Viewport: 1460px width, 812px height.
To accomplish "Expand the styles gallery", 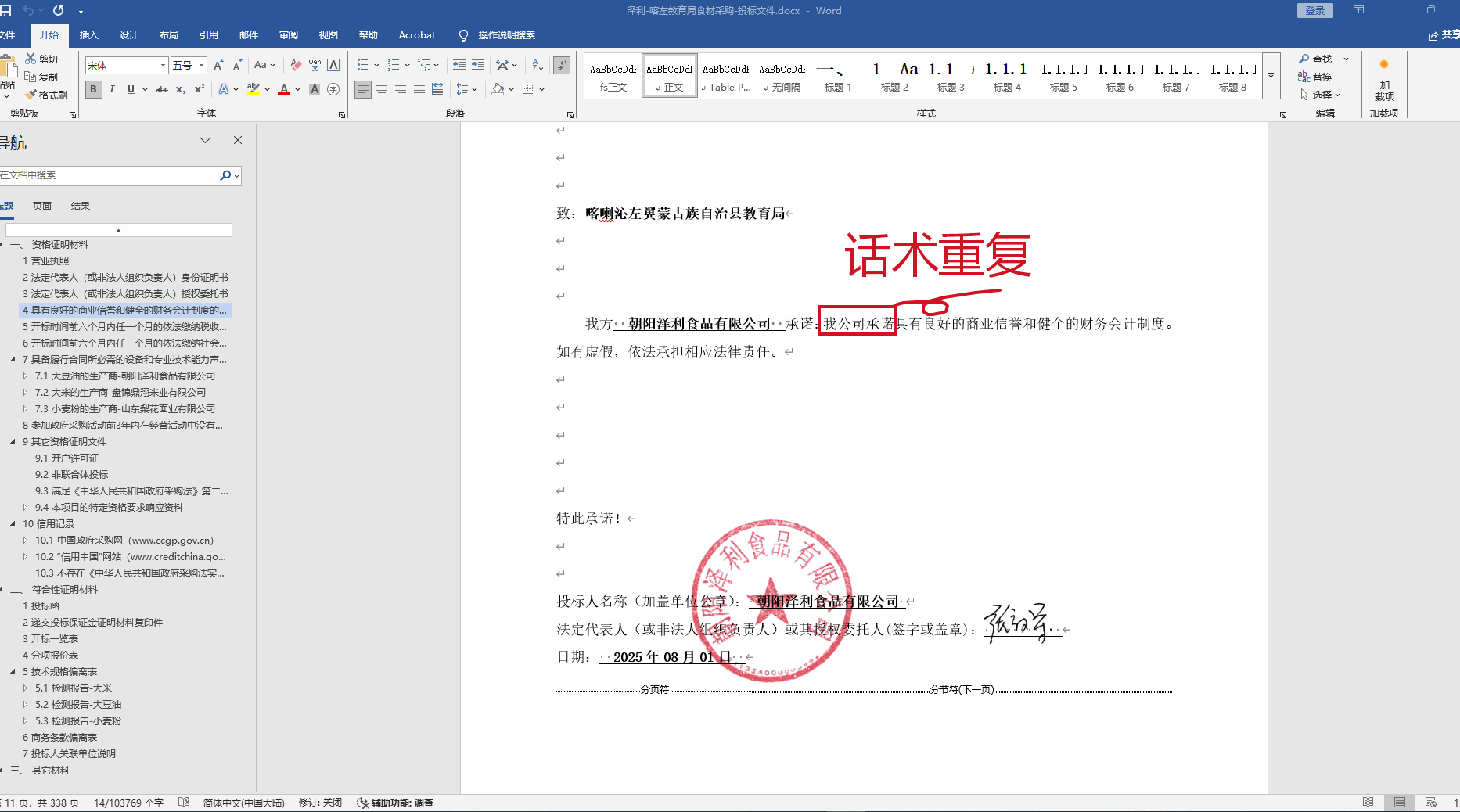I will (1271, 75).
